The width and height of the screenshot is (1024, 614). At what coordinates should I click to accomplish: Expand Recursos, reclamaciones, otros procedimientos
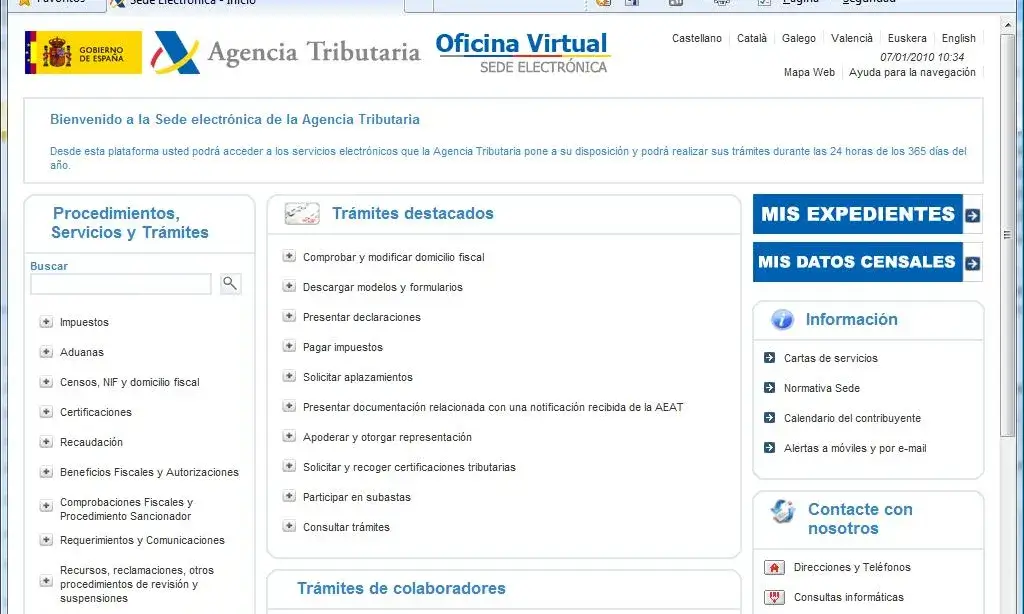(46, 581)
